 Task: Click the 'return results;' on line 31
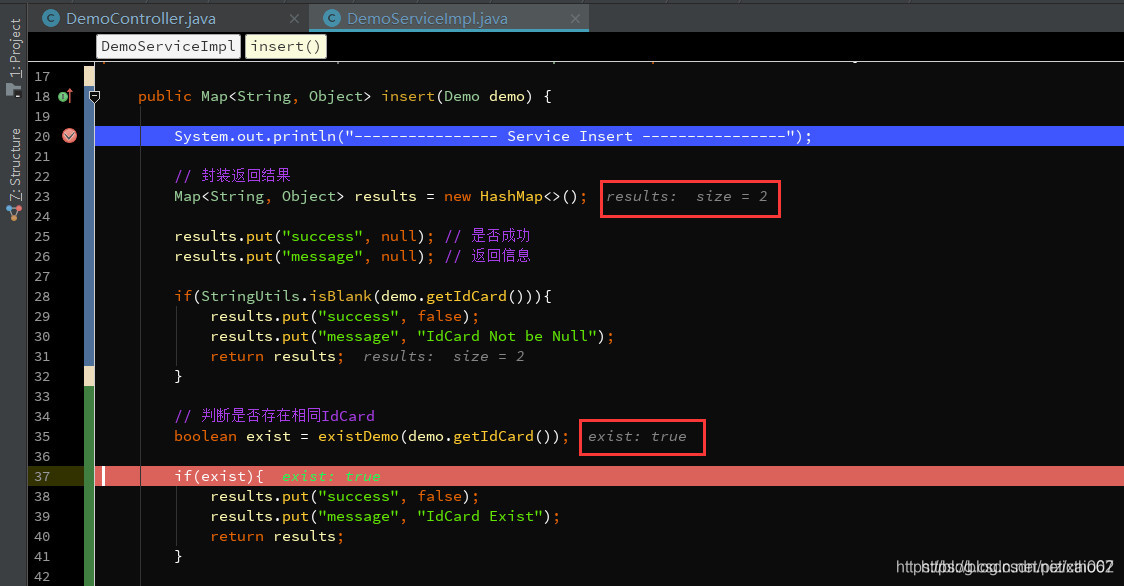click(277, 356)
